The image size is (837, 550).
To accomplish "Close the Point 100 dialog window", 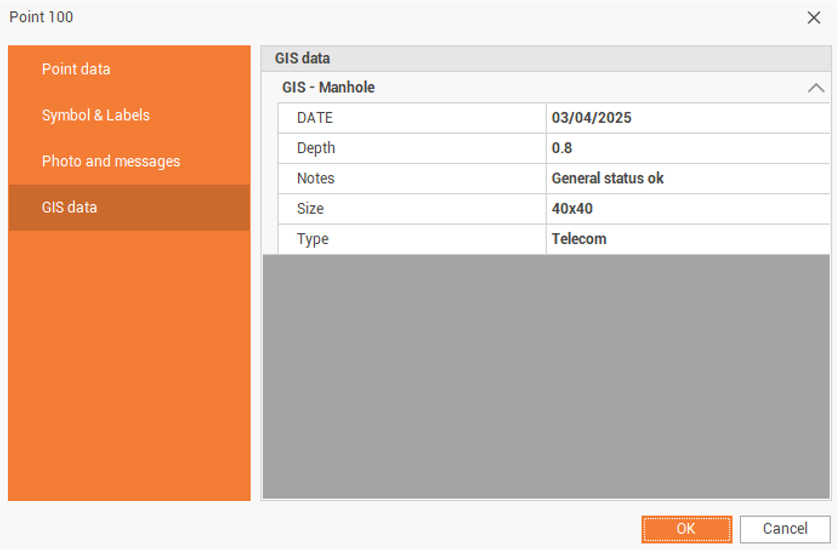I will click(x=814, y=17).
